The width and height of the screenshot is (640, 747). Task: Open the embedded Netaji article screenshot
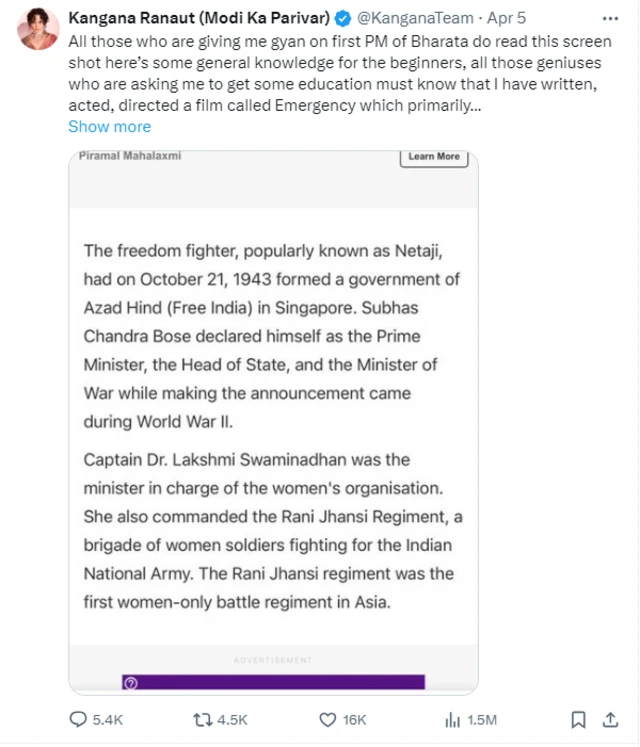[x=273, y=420]
